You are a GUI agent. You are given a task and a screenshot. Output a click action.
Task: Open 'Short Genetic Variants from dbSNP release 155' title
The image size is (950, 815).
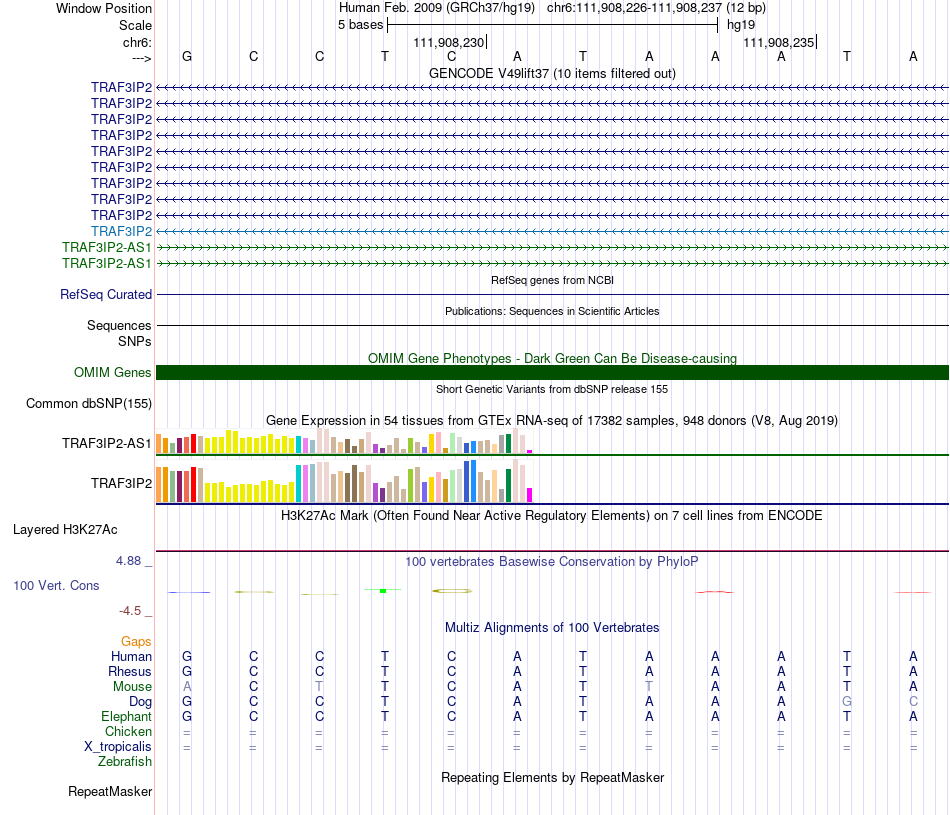pyautogui.click(x=552, y=389)
